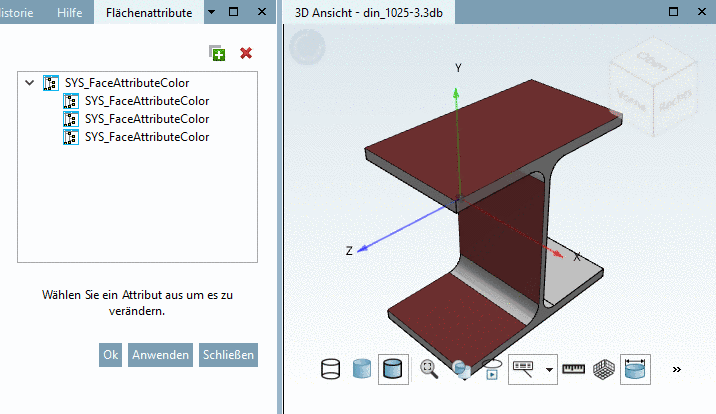Screen dimensions: 716x414
Task: Select the Flächenattribute tab
Action: coord(149,13)
